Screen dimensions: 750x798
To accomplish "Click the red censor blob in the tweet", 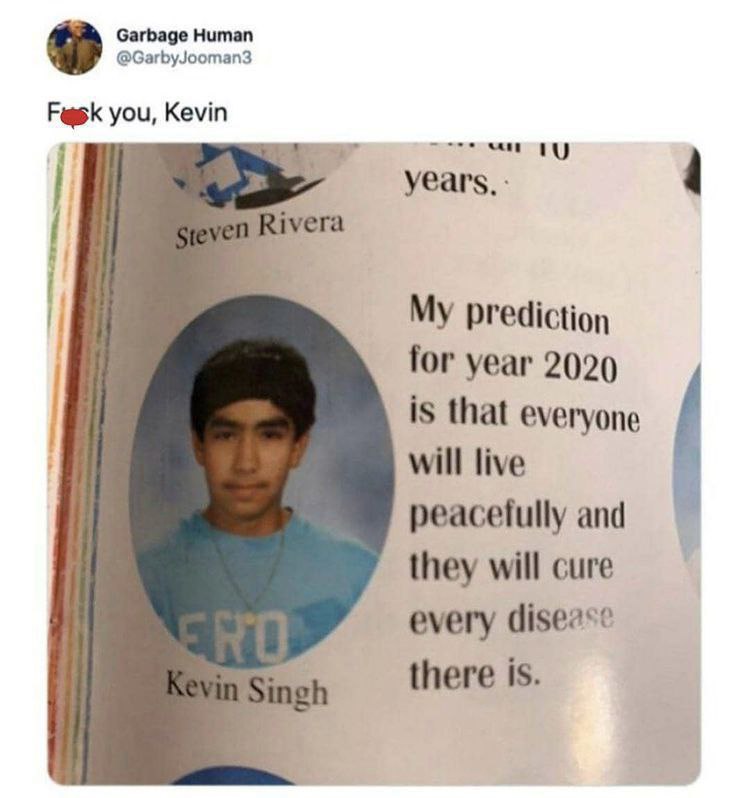I will point(74,118).
